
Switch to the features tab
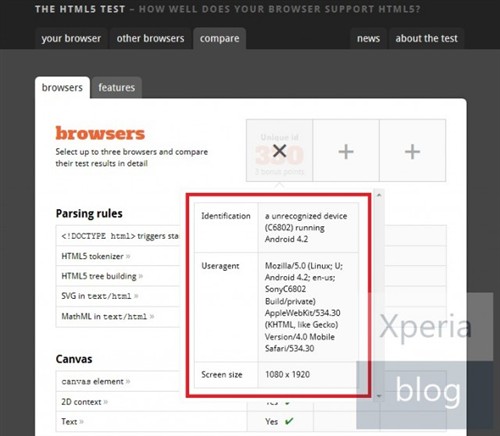(117, 87)
